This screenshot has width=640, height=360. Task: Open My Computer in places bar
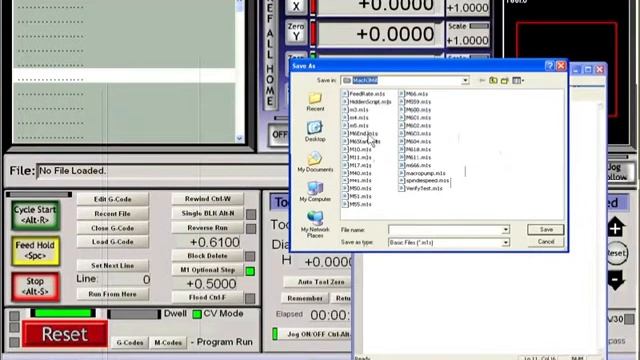pos(315,191)
